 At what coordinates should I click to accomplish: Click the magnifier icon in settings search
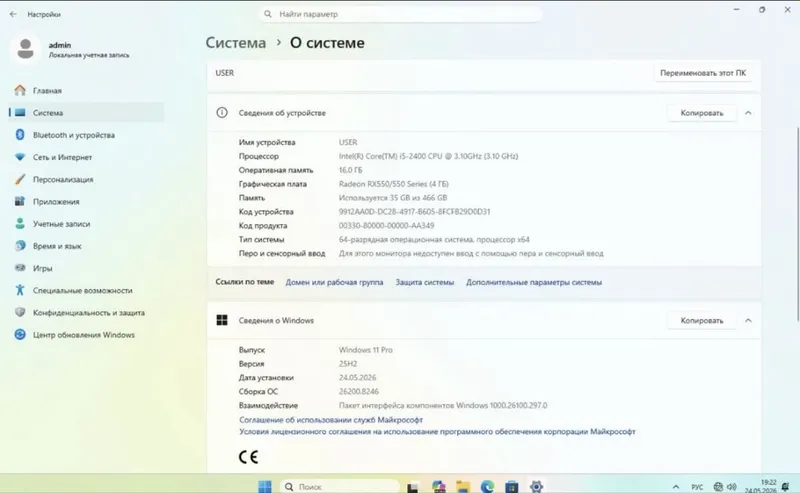[267, 14]
